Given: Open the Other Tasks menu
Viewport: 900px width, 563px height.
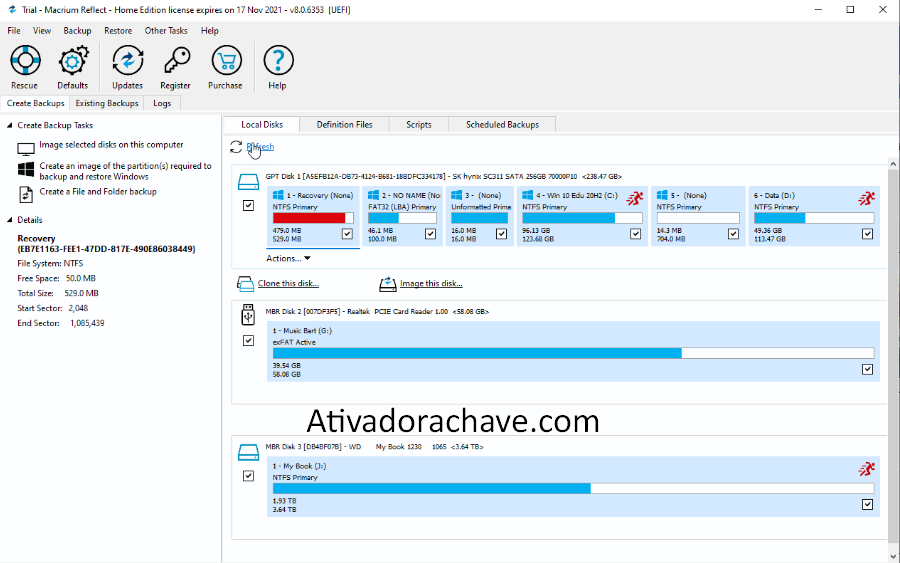Looking at the screenshot, I should (x=166, y=31).
